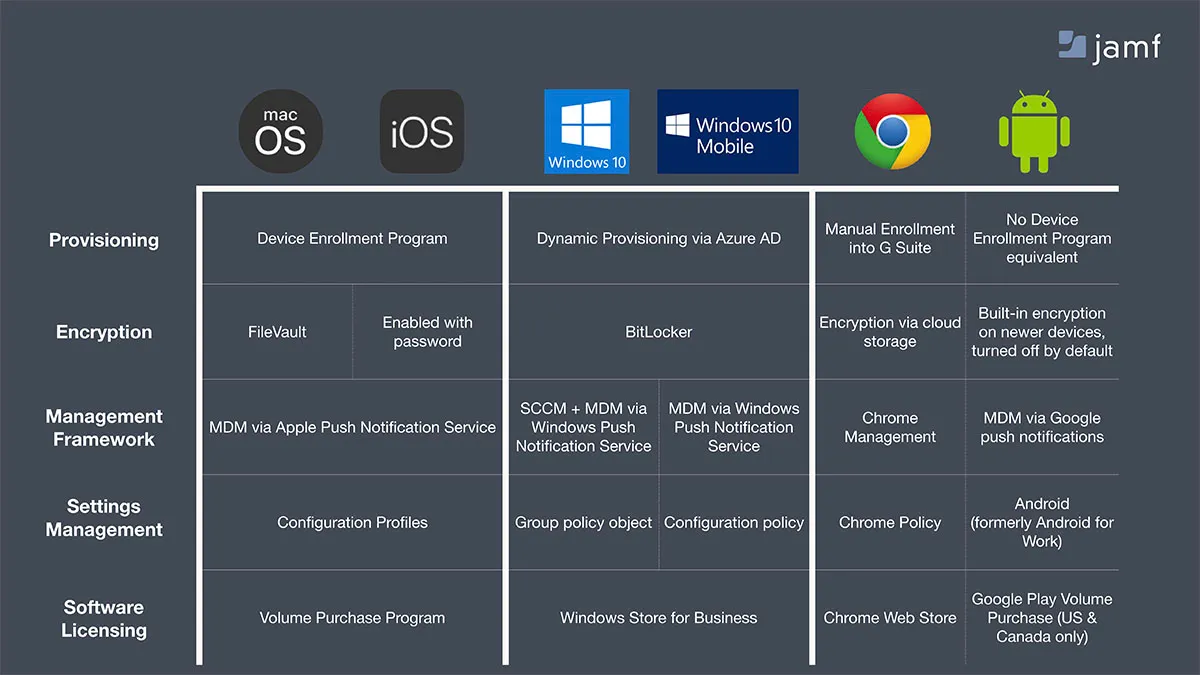Screen dimensions: 1200x675
Task: Click the Group policy object cell
Action: pos(584,522)
